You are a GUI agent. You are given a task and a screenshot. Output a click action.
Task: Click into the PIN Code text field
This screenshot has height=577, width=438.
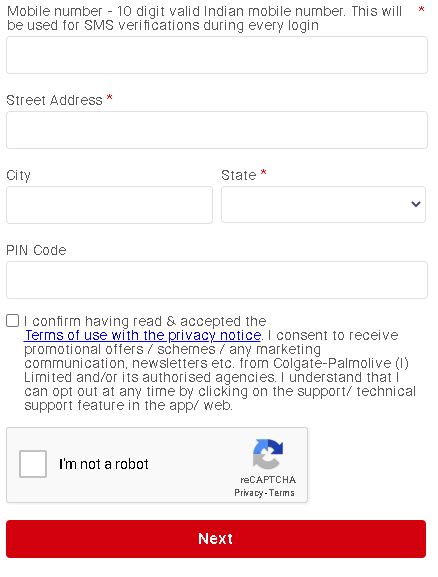[x=217, y=280]
